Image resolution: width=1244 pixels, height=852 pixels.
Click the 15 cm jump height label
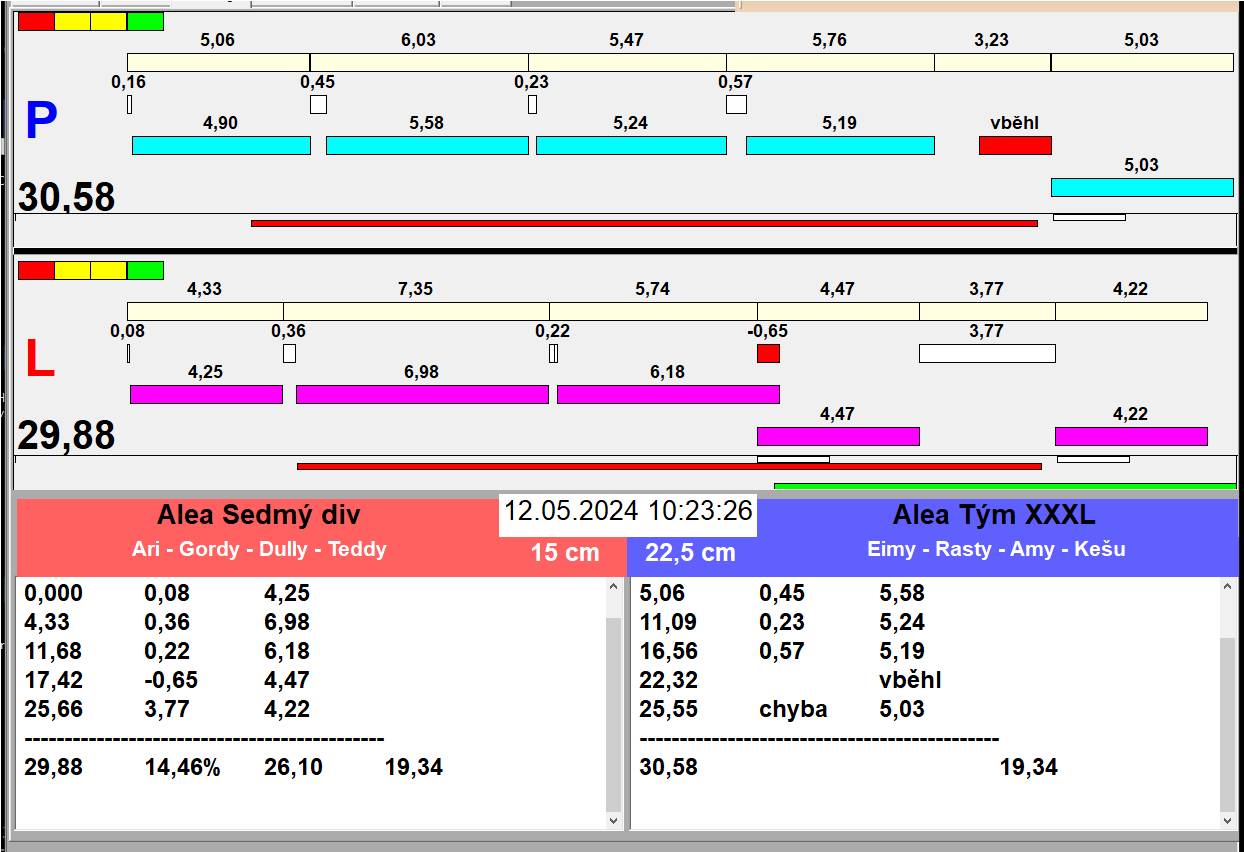point(565,552)
